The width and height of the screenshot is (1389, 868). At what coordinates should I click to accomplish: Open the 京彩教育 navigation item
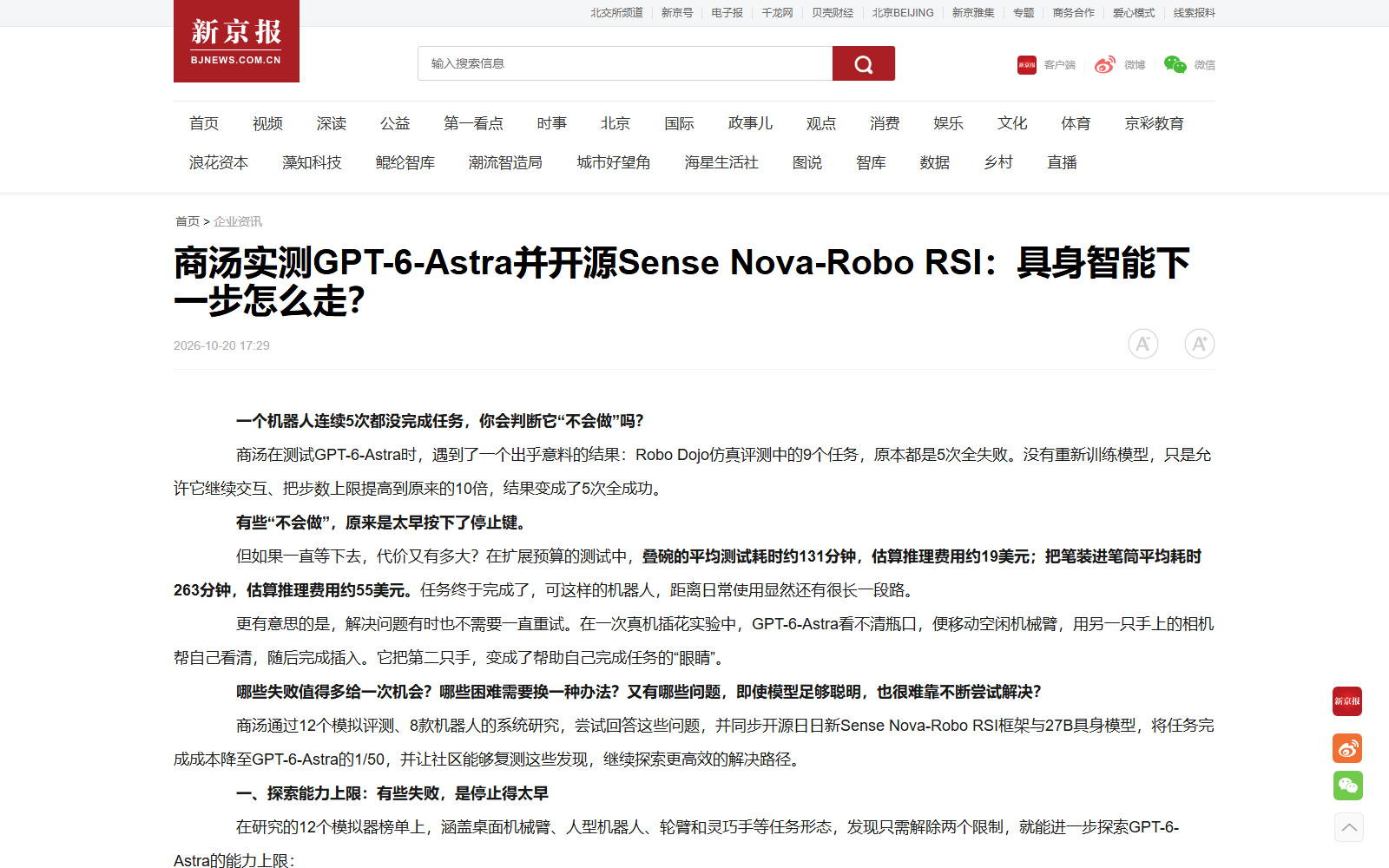pyautogui.click(x=1154, y=123)
